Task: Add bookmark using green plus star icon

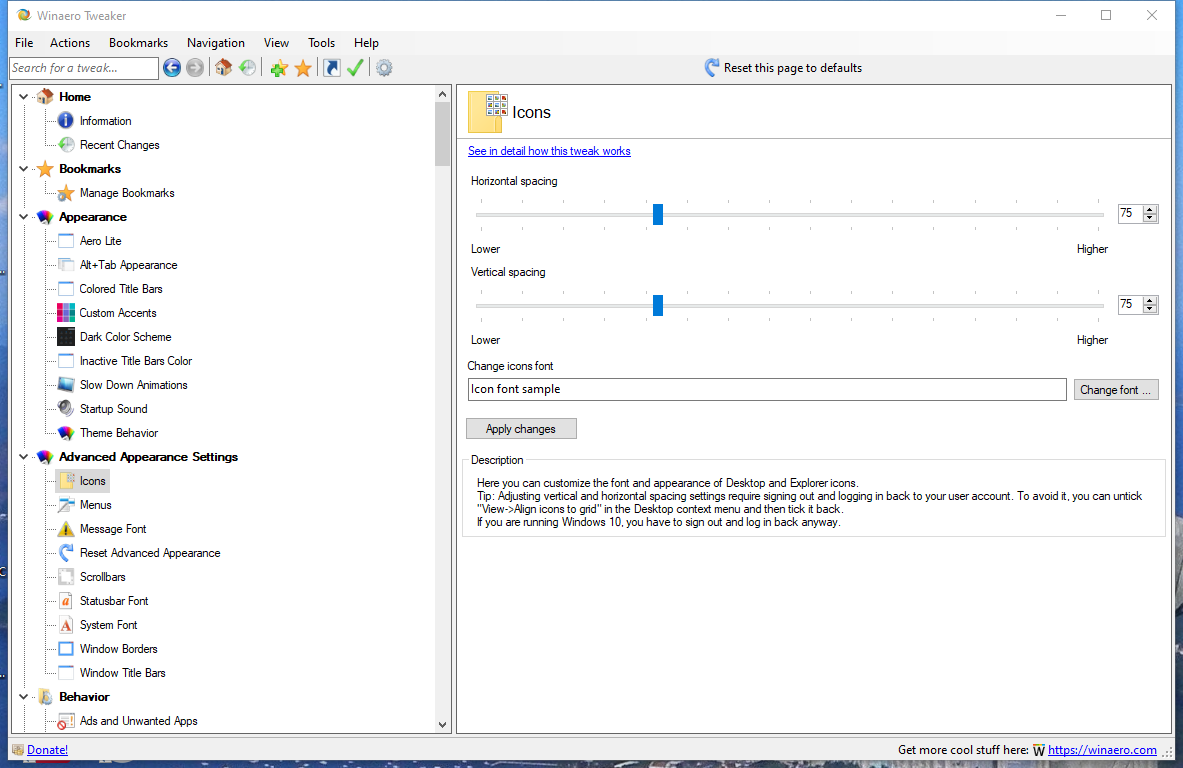Action: [x=279, y=68]
